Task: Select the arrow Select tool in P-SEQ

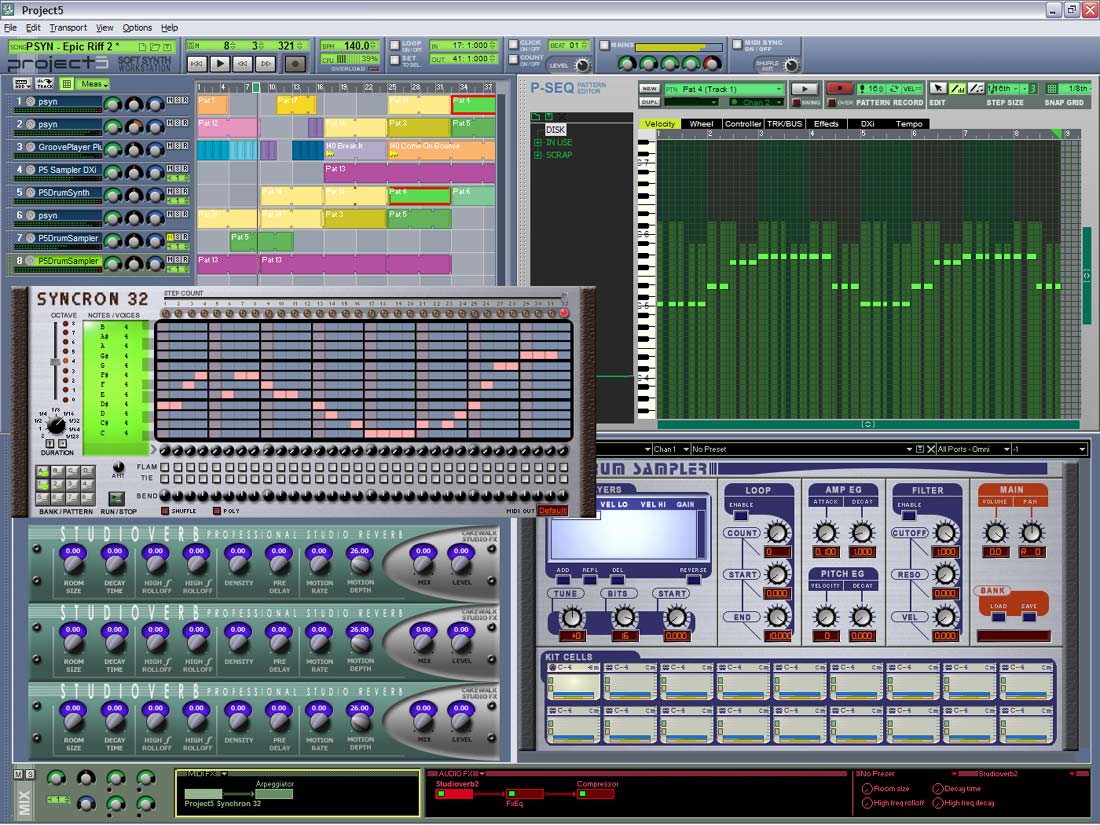Action: click(938, 88)
